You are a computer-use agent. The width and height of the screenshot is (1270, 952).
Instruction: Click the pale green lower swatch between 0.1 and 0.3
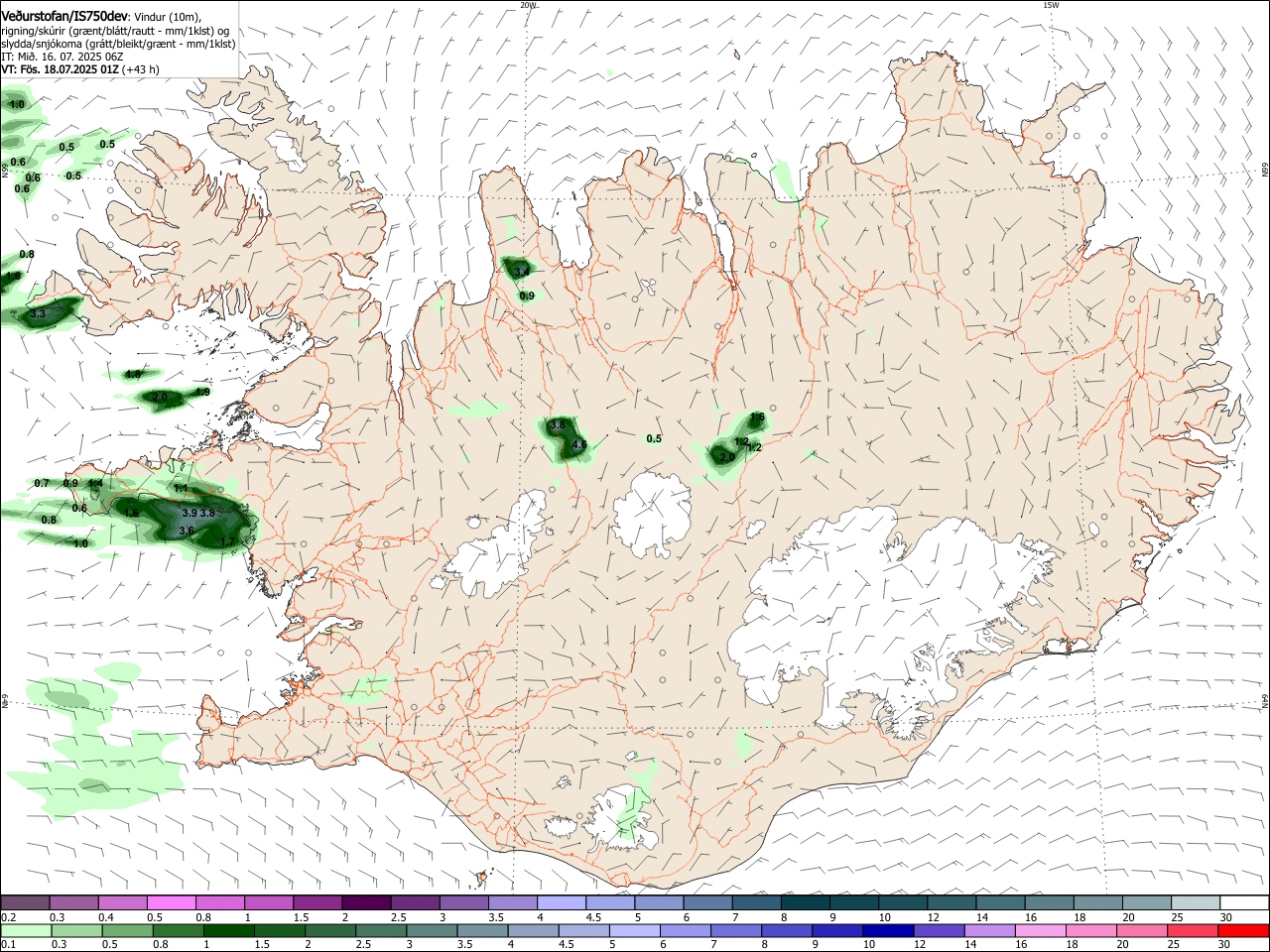tap(26, 930)
